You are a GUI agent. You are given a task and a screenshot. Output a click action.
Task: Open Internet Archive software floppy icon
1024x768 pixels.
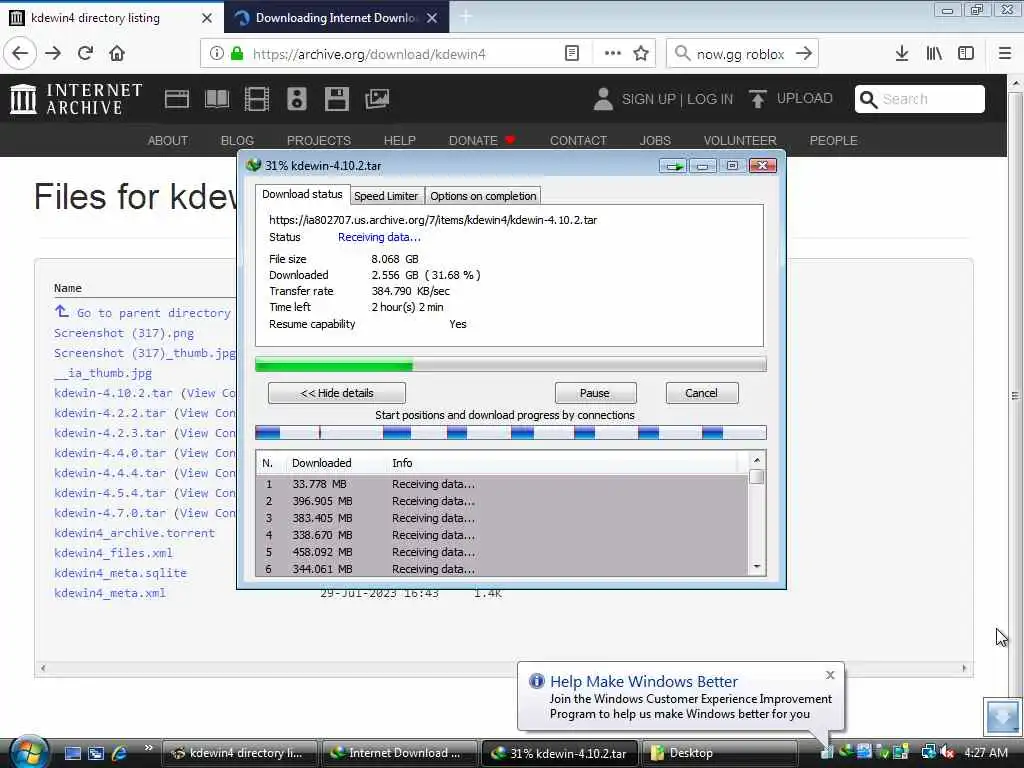coord(337,99)
